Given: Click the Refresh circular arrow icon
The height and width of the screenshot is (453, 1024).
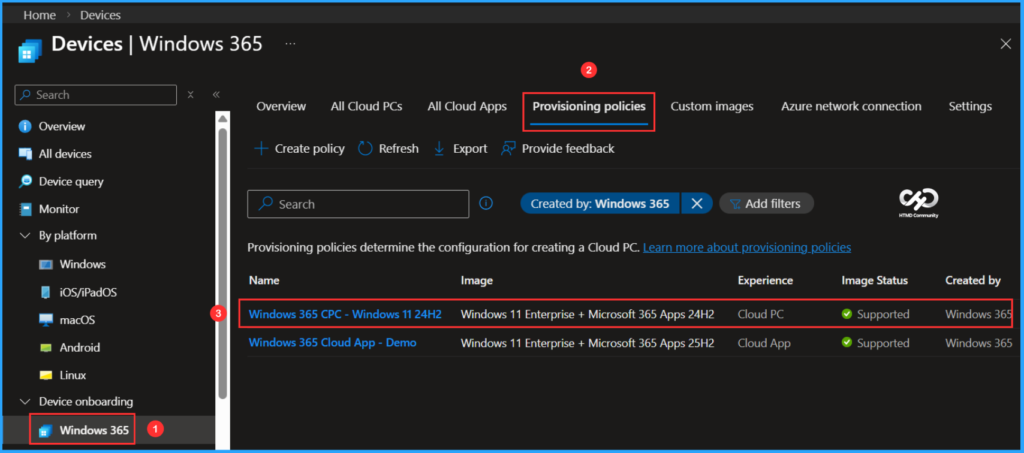Looking at the screenshot, I should click(365, 149).
